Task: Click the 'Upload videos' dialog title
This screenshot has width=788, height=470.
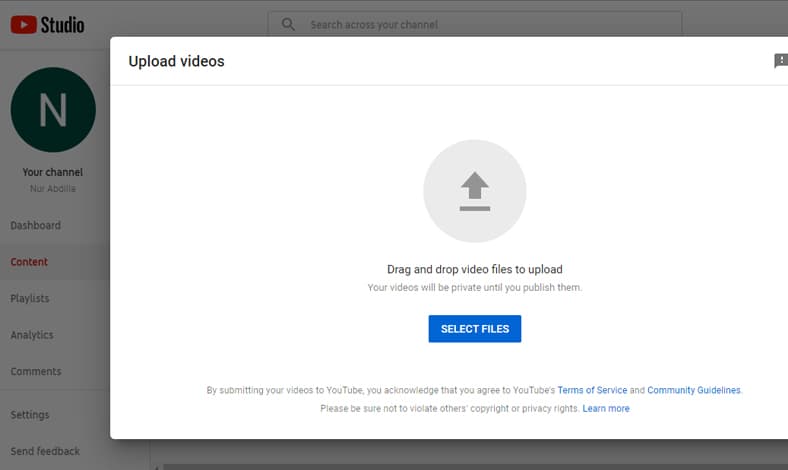Action: point(176,61)
